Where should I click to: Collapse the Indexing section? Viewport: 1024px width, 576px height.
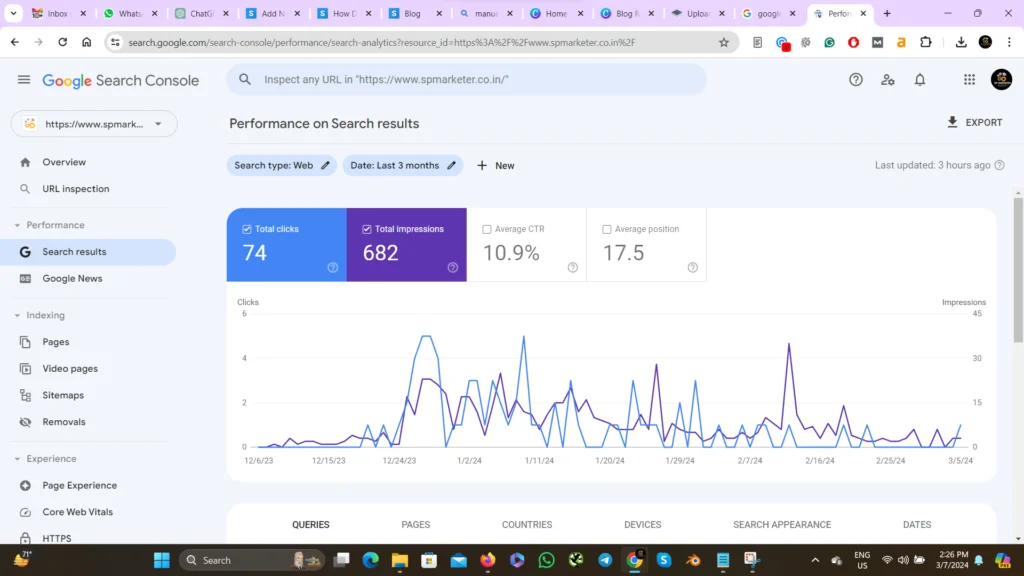pos(18,315)
